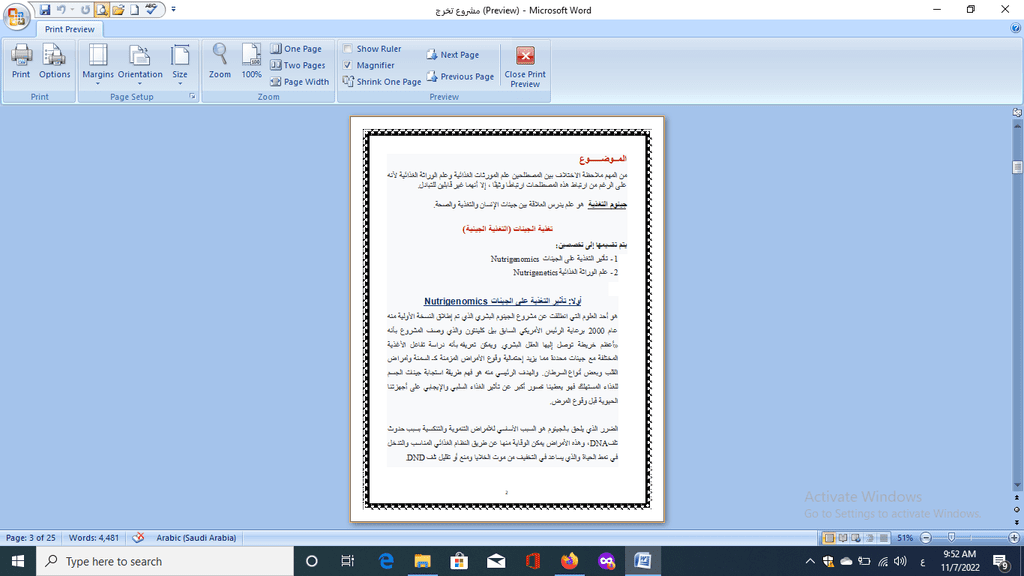
Task: Switch to Draft view
Action: (x=884, y=538)
